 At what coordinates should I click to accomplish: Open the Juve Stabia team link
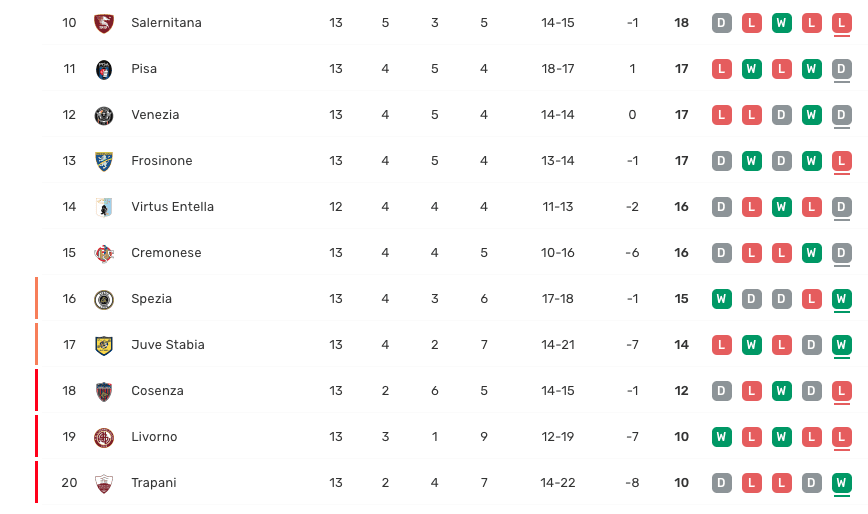[168, 345]
